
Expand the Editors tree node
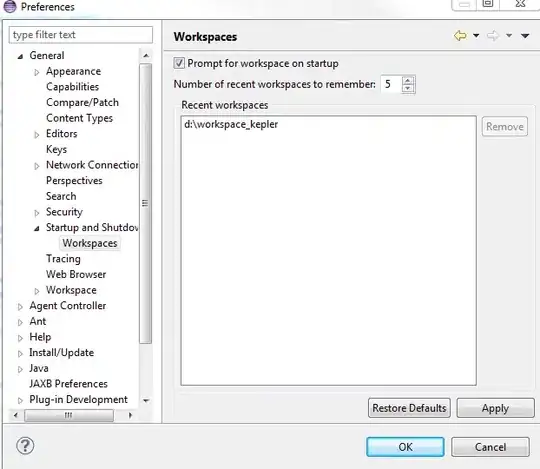(x=37, y=135)
